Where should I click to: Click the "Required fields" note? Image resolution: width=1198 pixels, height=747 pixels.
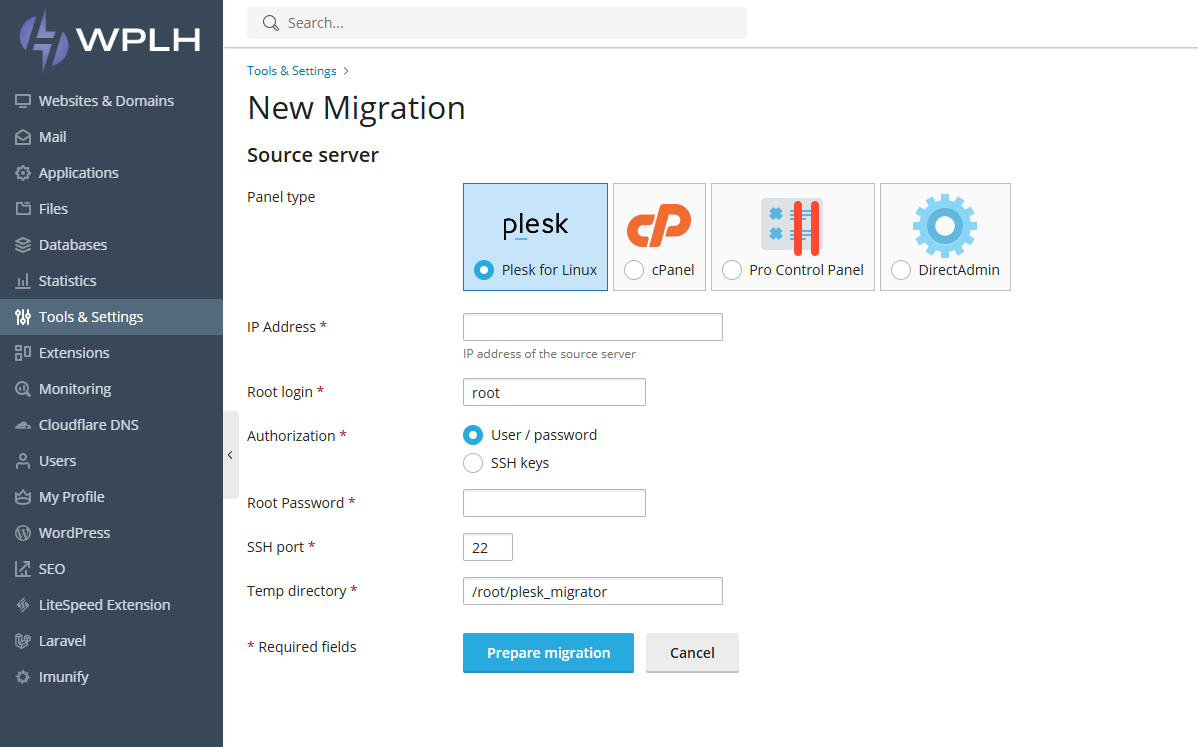[x=302, y=647]
